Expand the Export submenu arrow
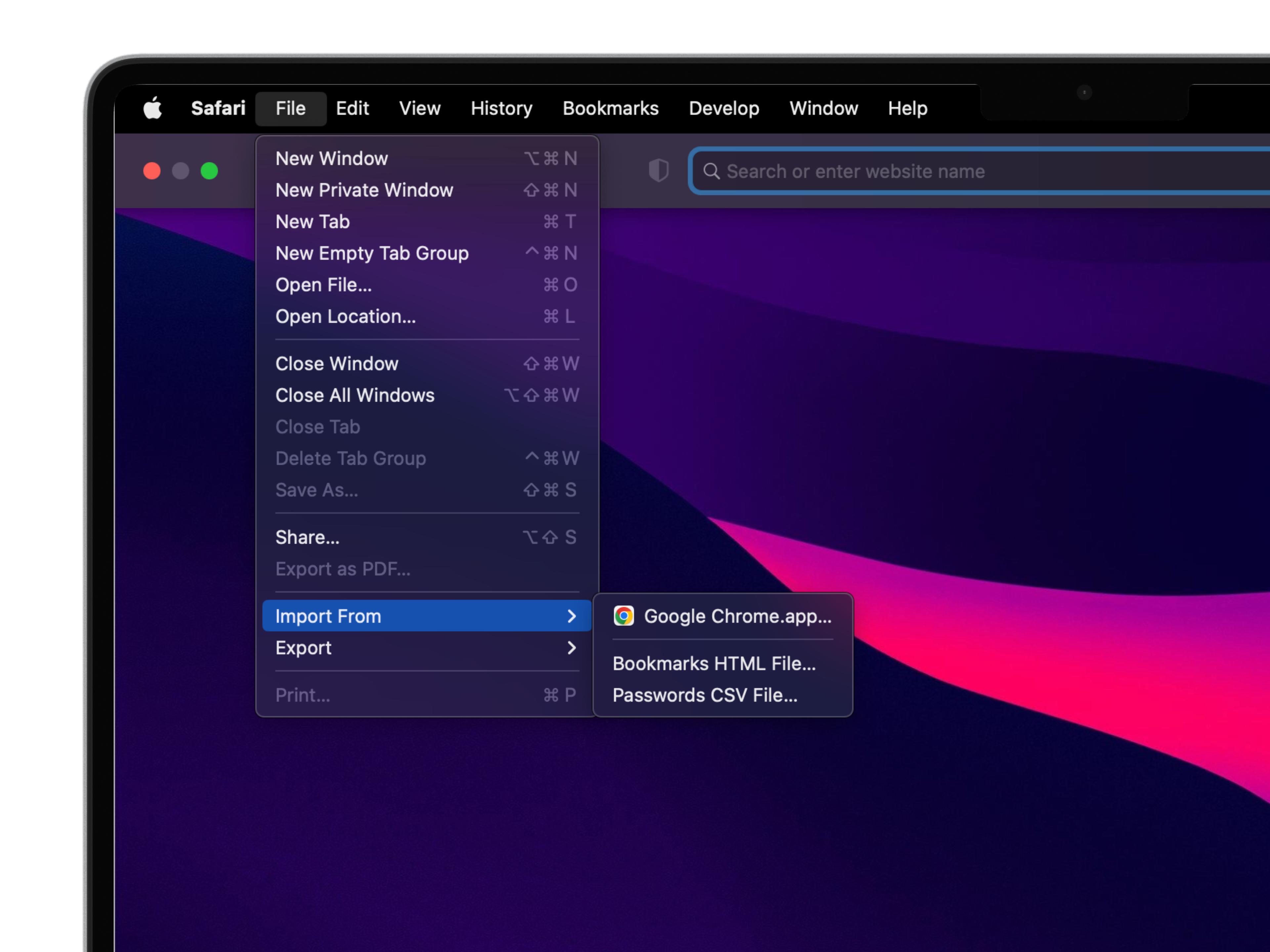Image resolution: width=1270 pixels, height=952 pixels. (571, 648)
